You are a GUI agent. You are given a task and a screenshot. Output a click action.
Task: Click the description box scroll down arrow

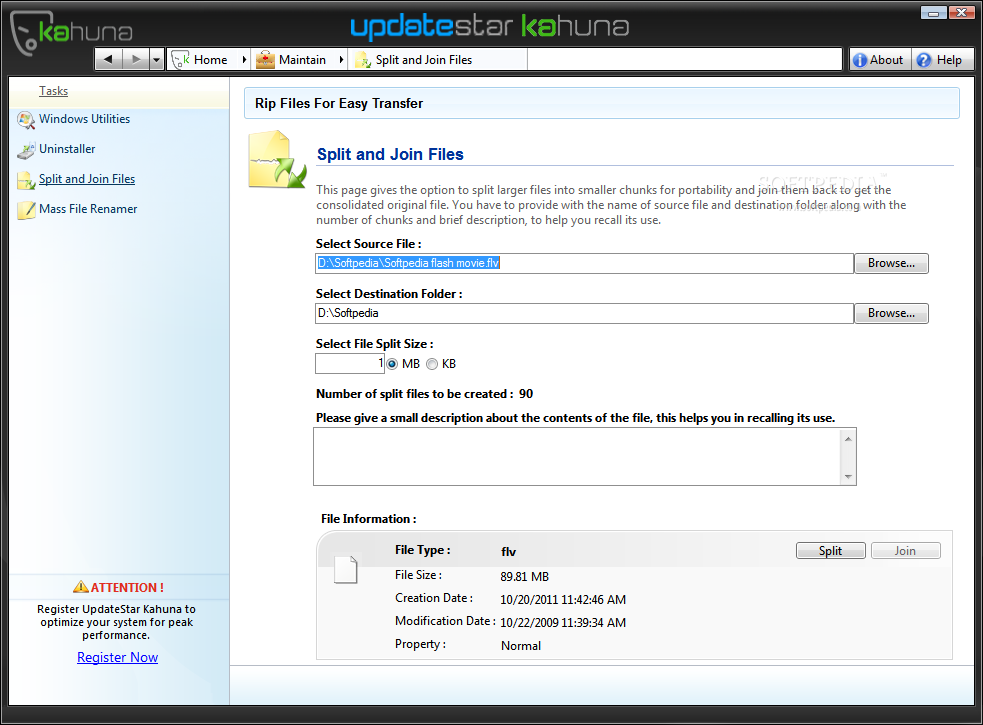coord(848,477)
